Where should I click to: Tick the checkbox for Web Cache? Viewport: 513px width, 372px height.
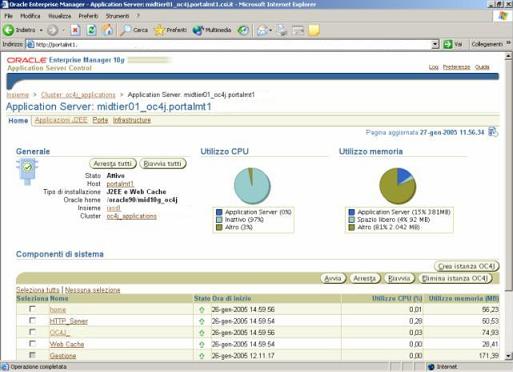coord(32,343)
